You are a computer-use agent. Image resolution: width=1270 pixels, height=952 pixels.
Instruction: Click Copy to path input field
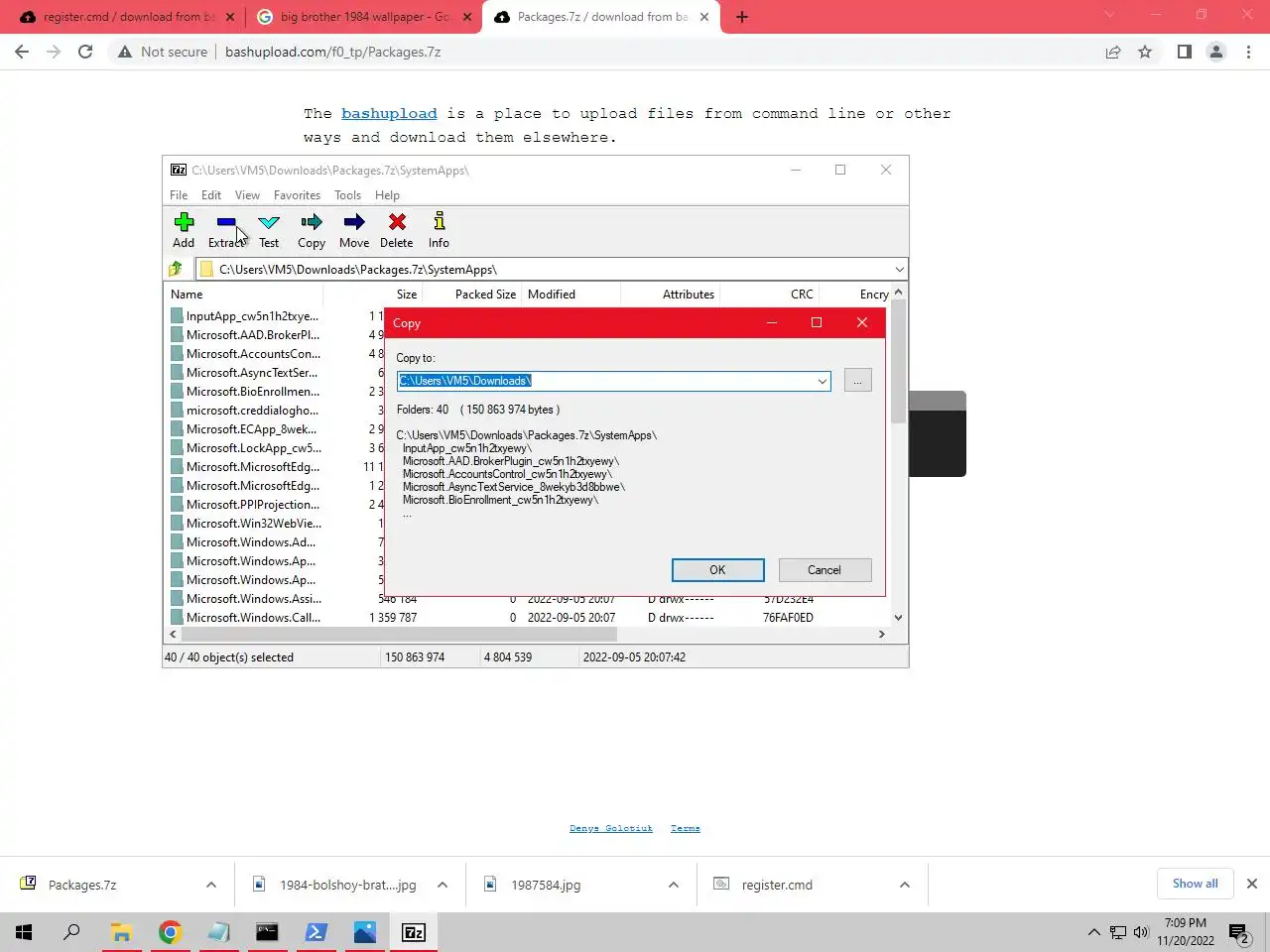[605, 381]
